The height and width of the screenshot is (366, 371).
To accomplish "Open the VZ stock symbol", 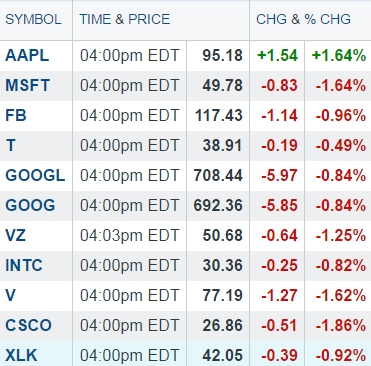I will [15, 235].
